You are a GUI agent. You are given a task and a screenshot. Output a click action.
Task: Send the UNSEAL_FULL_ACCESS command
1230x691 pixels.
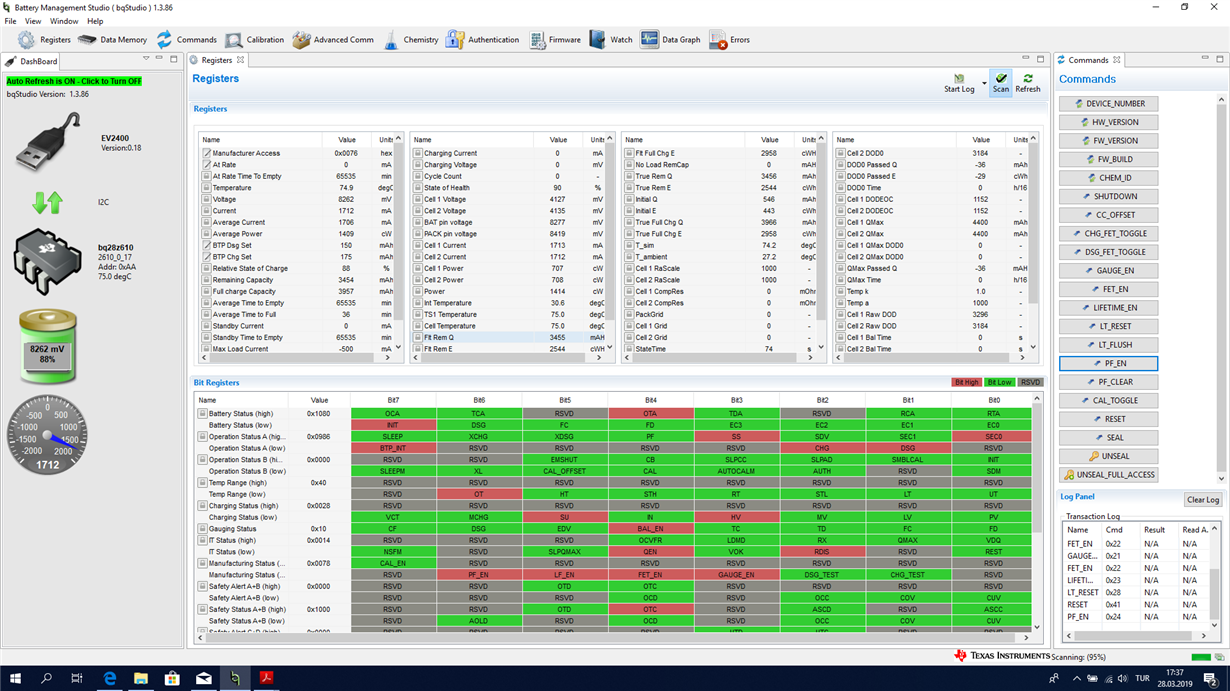coord(1108,475)
